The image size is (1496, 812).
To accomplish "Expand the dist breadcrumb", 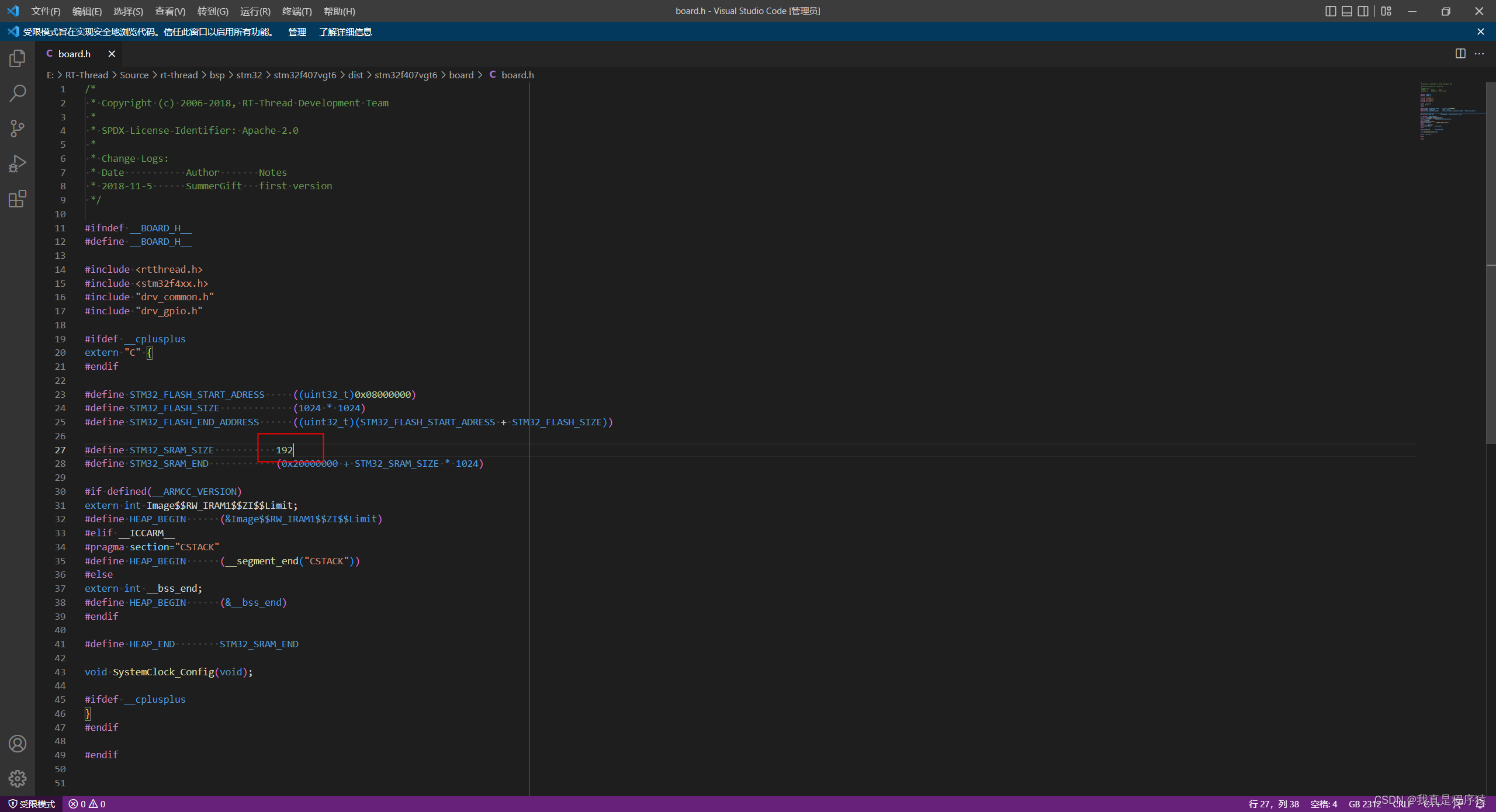I will tap(355, 75).
